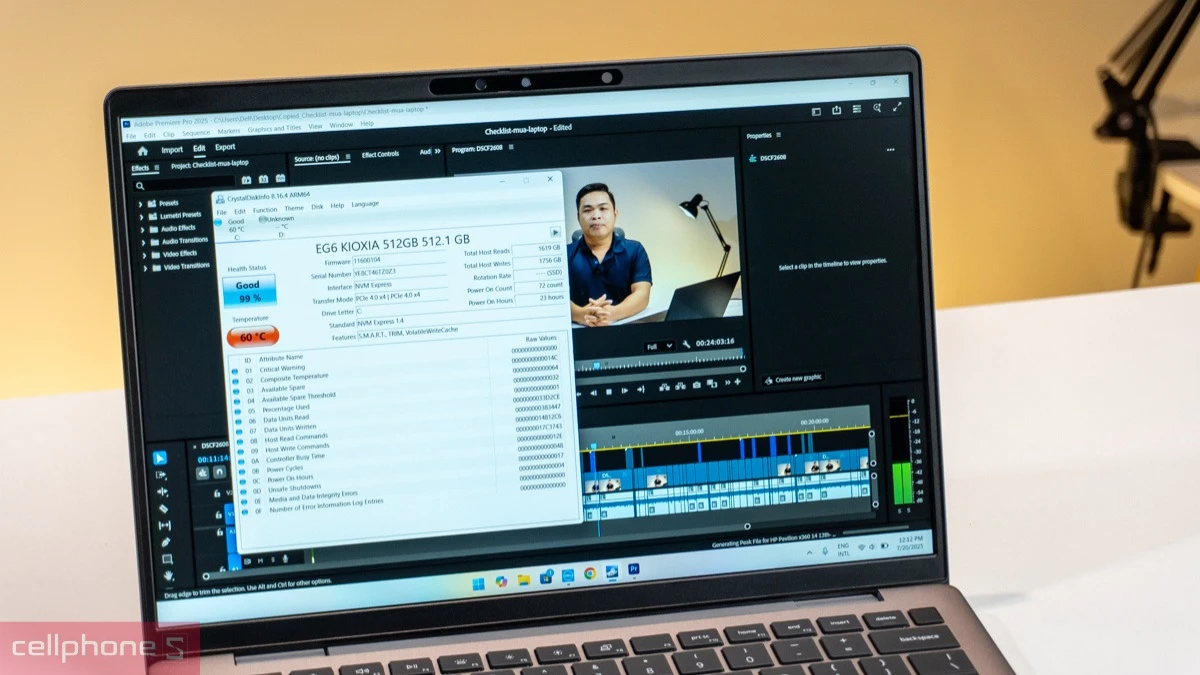Screen dimensions: 1200x675
Task: Choose the Track Select Forward tool
Action: tap(161, 475)
